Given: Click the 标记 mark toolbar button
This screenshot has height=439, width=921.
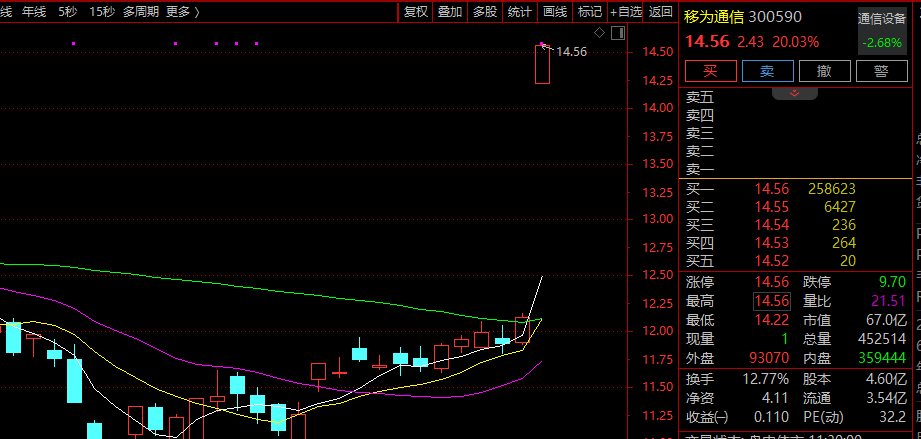Looking at the screenshot, I should click(590, 12).
